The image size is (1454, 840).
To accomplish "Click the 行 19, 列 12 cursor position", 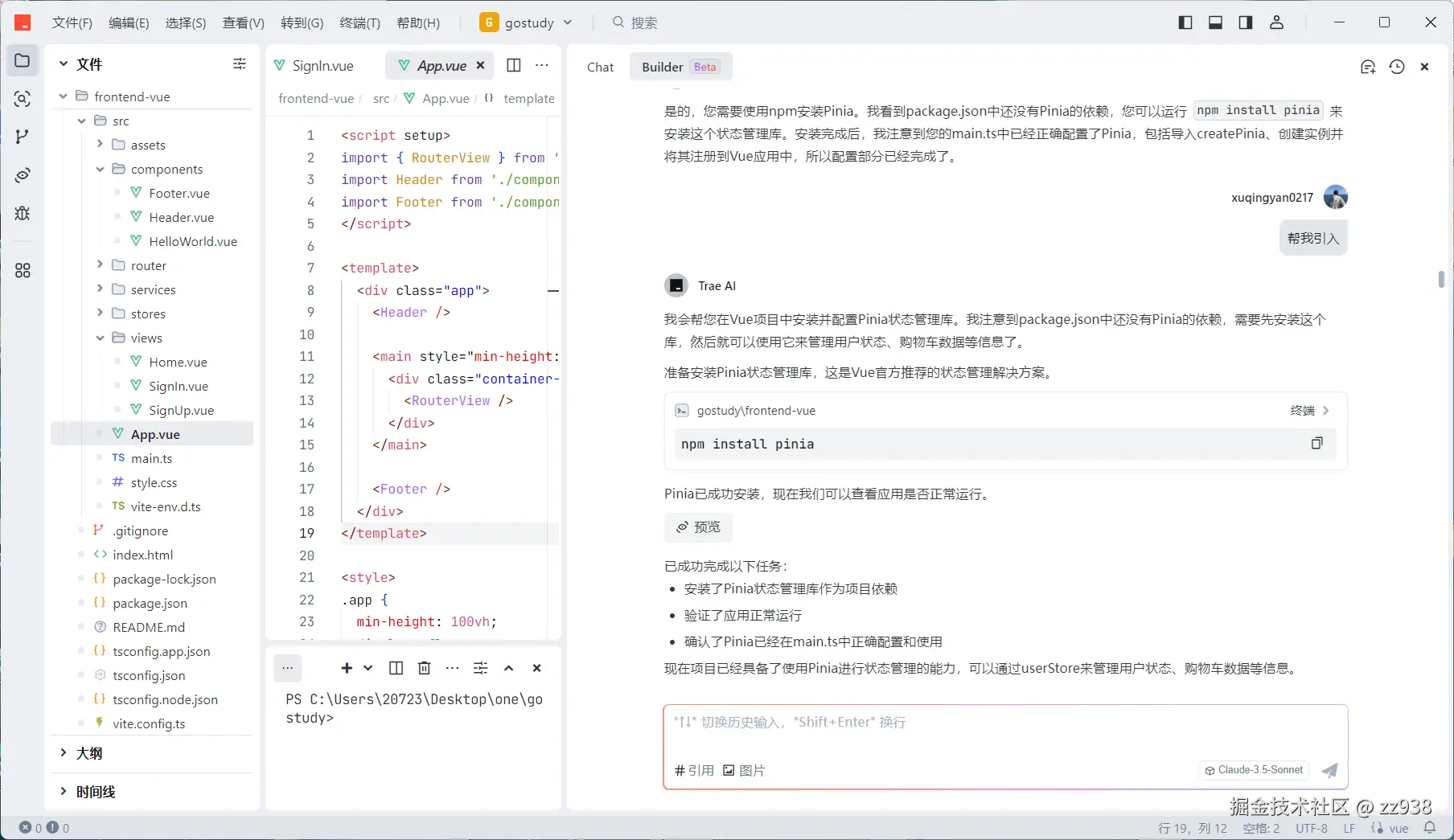I will pyautogui.click(x=1193, y=828).
